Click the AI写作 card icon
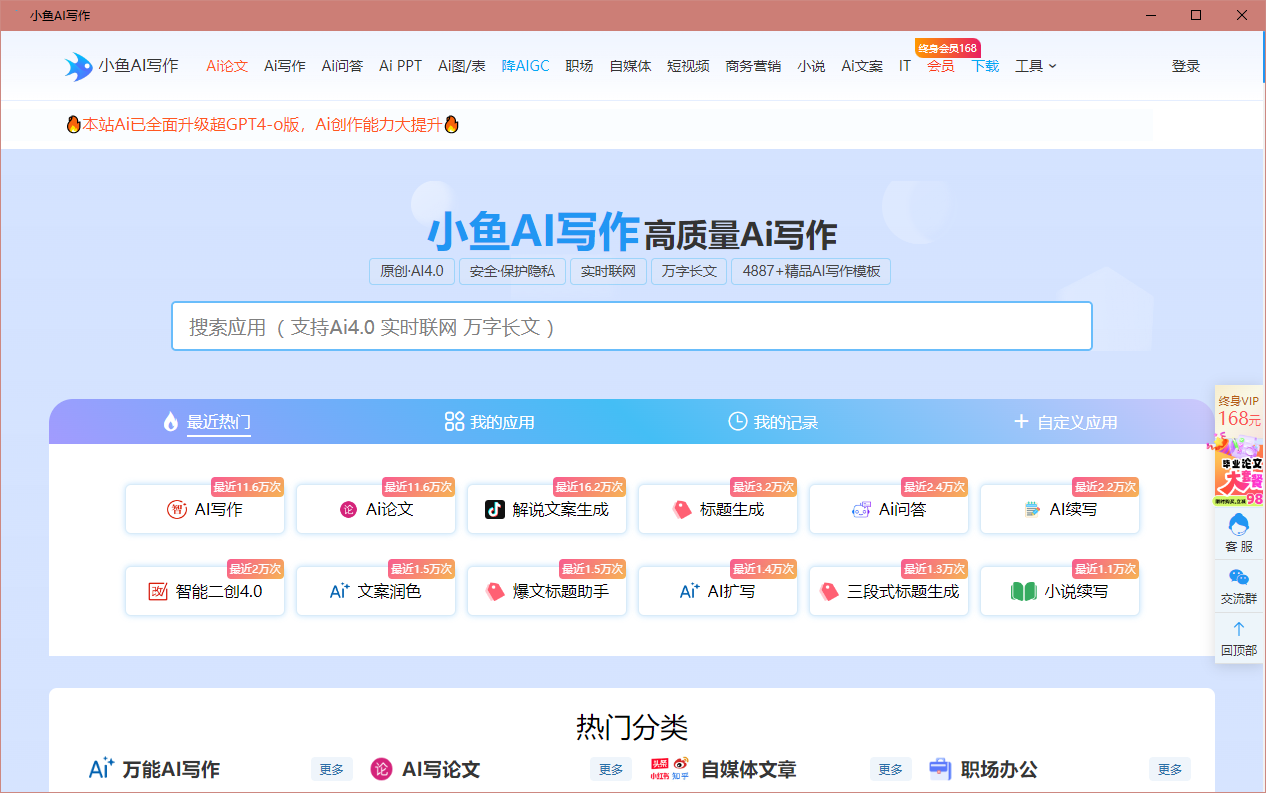This screenshot has height=793, width=1266. pos(177,510)
